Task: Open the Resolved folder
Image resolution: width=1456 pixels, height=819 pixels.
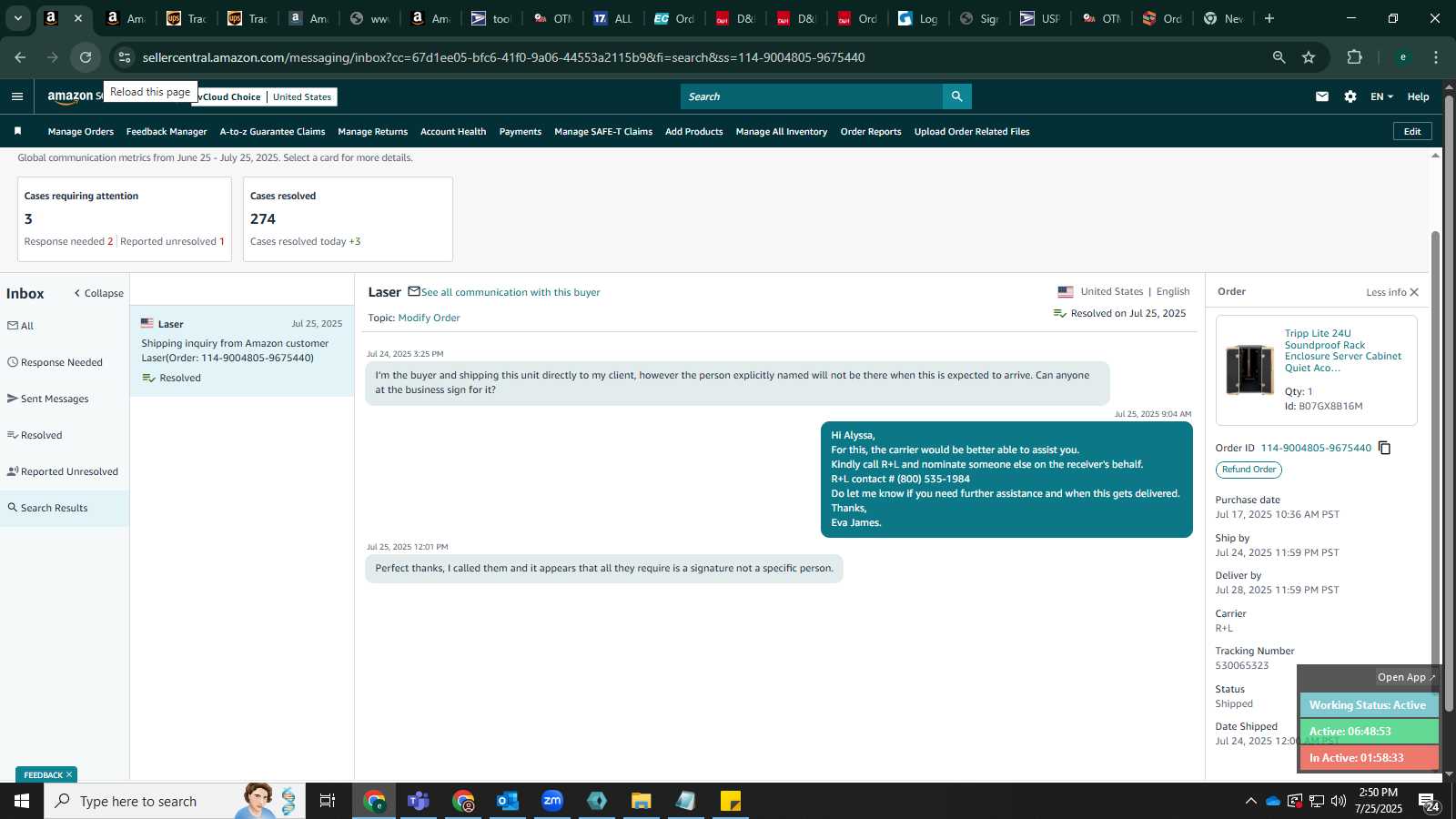Action: pos(35,435)
